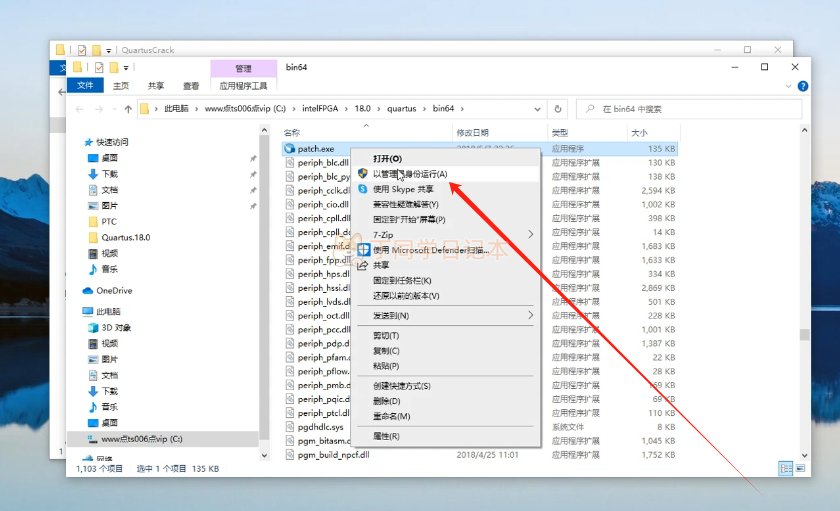The width and height of the screenshot is (840, 511).
Task: Select 以管理员身份运行(A) from context menu
Action: [x=410, y=173]
